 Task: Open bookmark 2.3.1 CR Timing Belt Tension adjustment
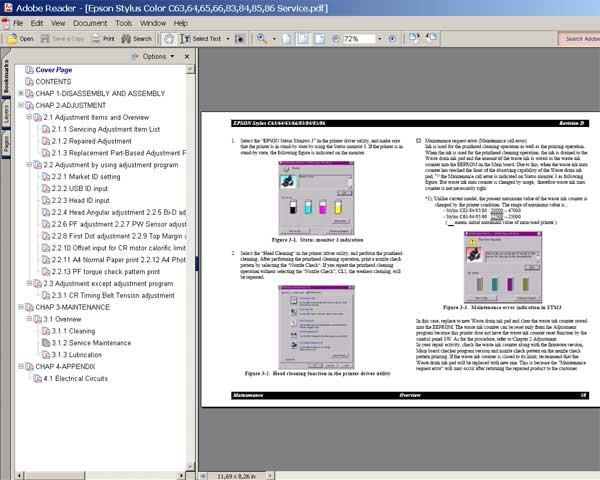113,295
